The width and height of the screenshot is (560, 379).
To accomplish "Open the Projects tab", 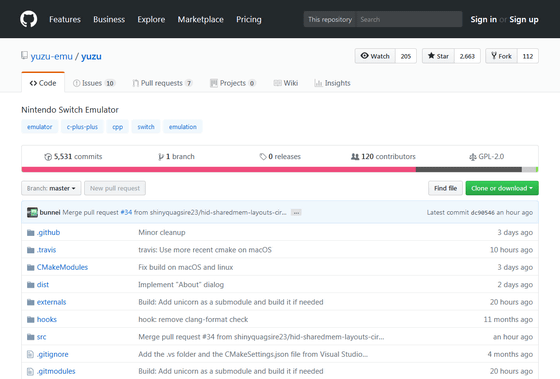I will coord(233,83).
